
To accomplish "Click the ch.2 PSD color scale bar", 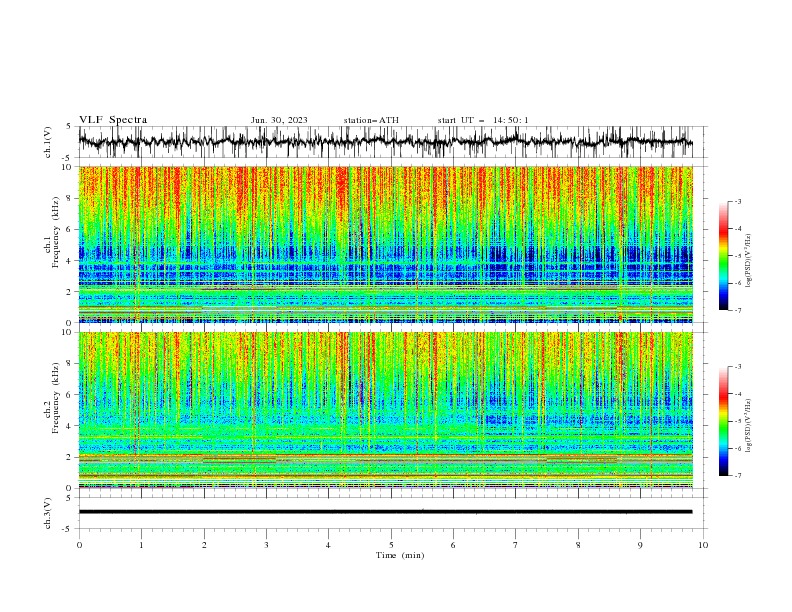I will click(x=723, y=421).
